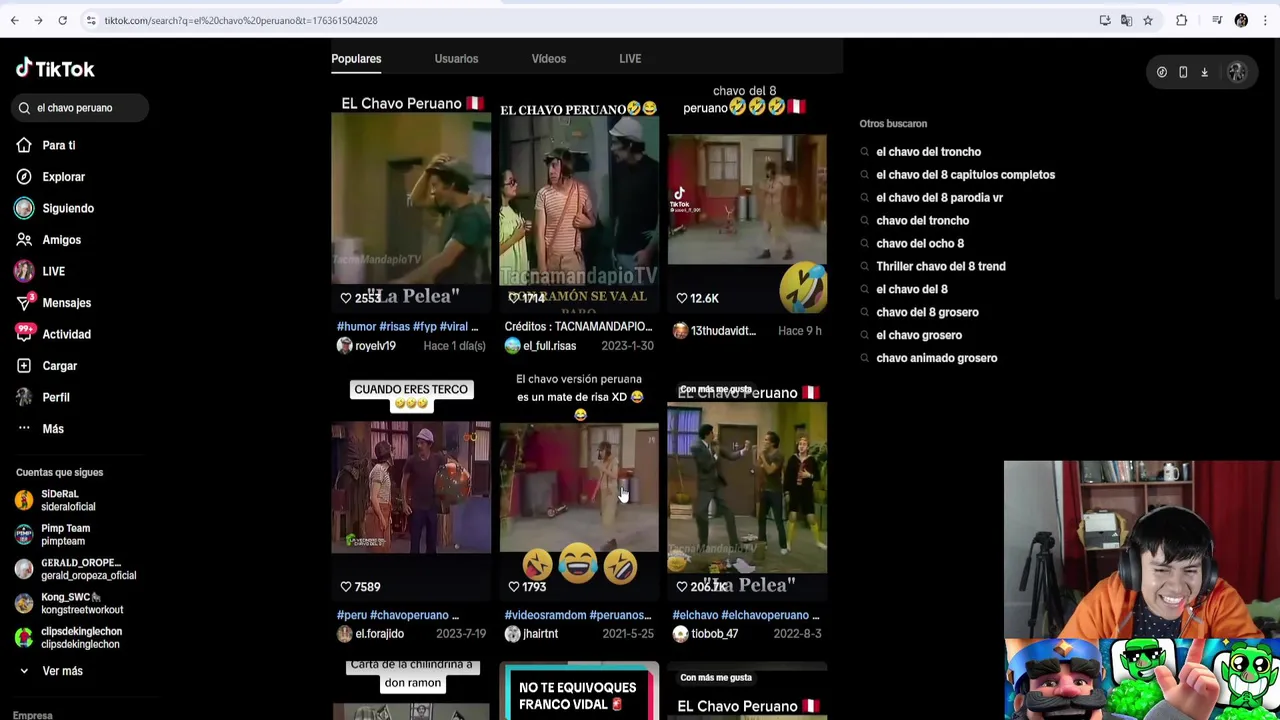Open the media control icon in Chrome toolbar
Image resolution: width=1280 pixels, height=720 pixels.
(1217, 20)
